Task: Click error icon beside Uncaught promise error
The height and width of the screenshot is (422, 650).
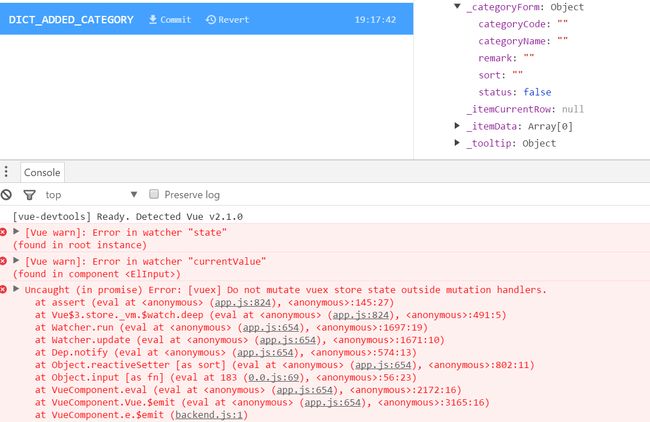Action: pyautogui.click(x=3, y=289)
